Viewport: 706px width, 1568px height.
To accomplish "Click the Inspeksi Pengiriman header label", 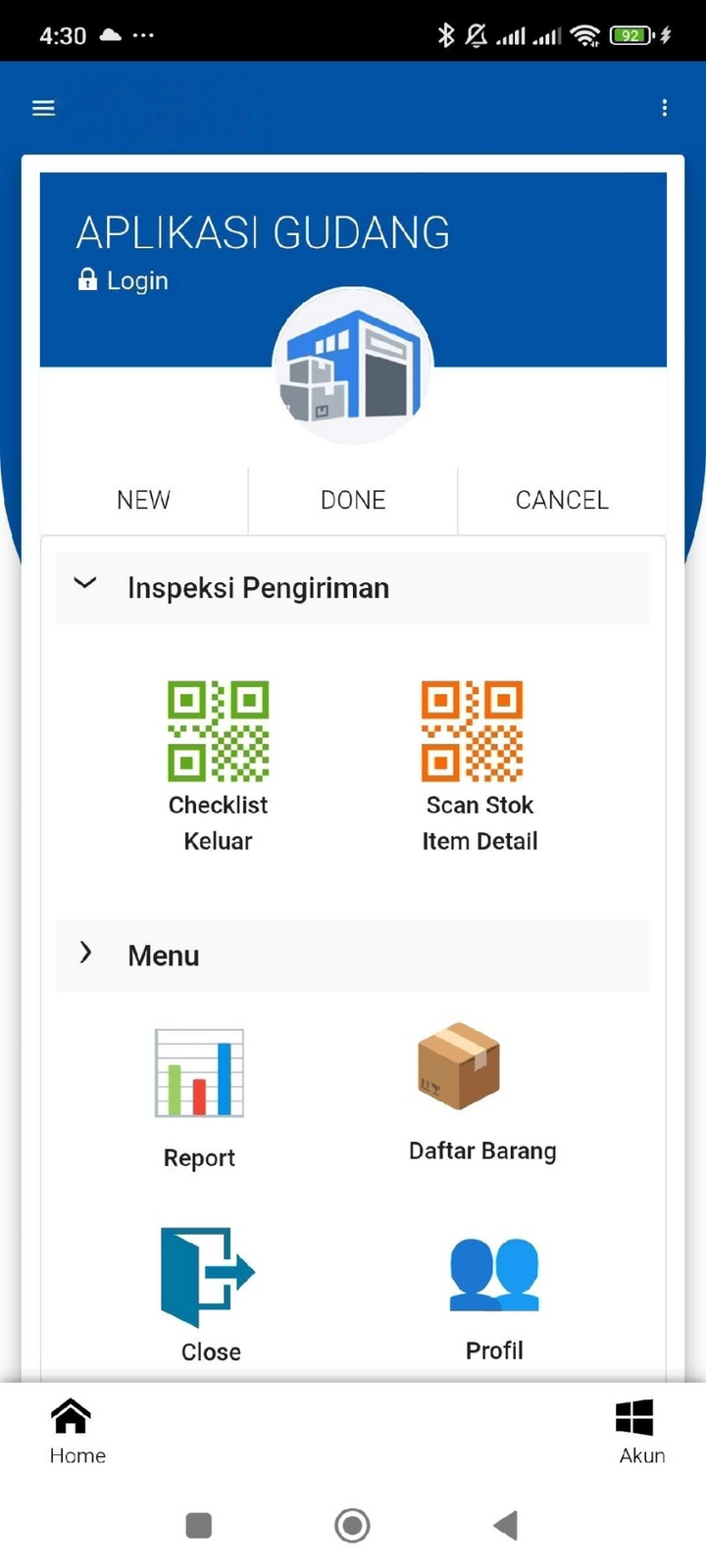I will click(x=259, y=588).
